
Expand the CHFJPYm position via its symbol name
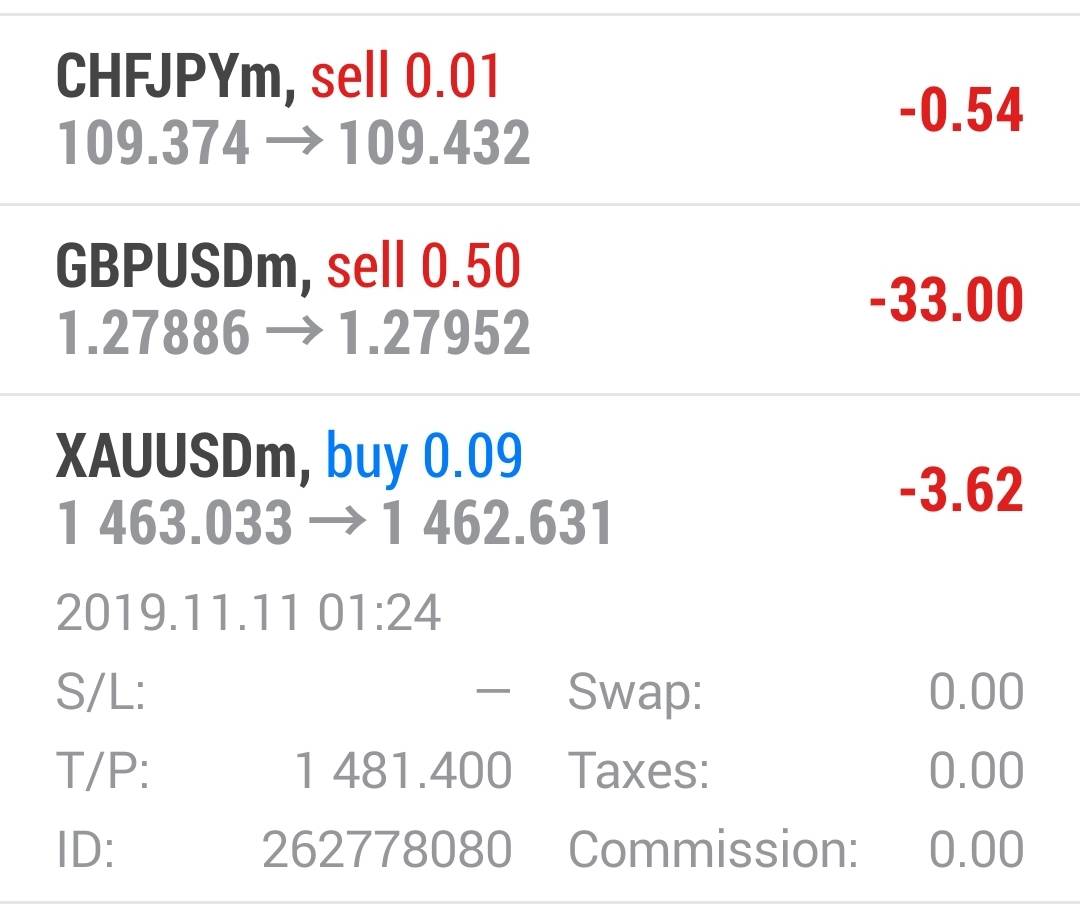coord(170,76)
